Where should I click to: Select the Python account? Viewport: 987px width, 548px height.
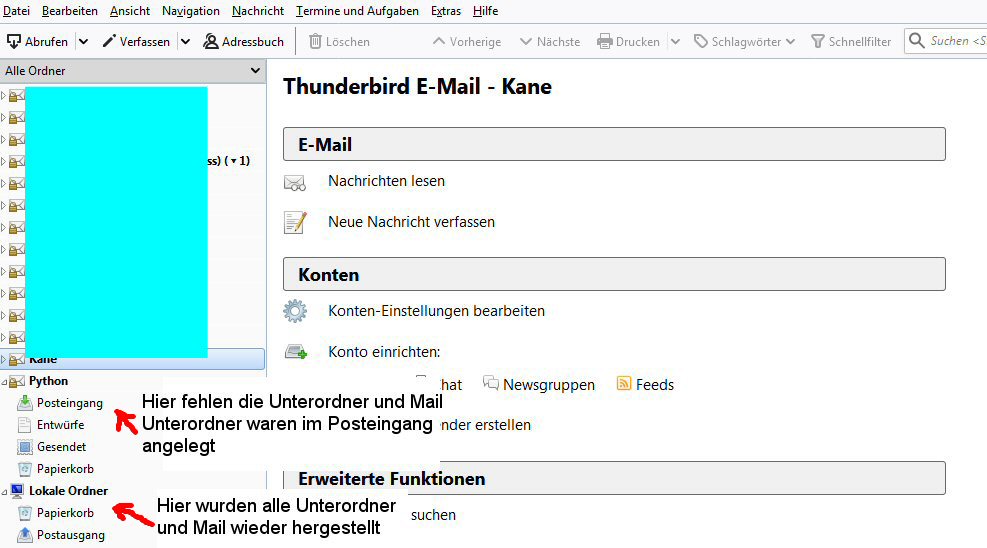click(48, 381)
